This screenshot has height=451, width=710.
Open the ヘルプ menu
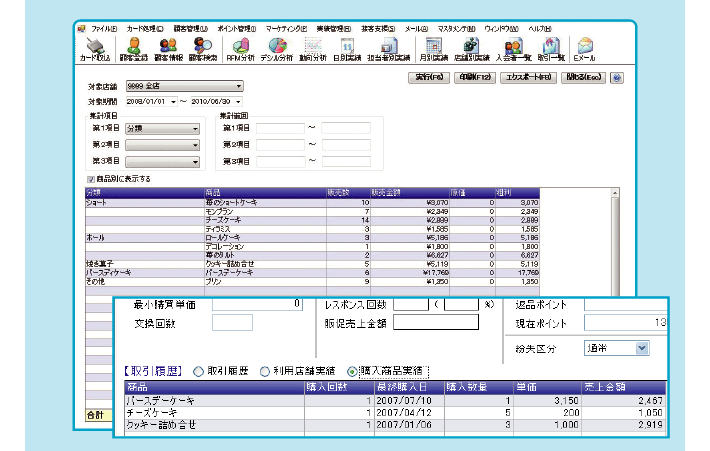pyautogui.click(x=540, y=29)
